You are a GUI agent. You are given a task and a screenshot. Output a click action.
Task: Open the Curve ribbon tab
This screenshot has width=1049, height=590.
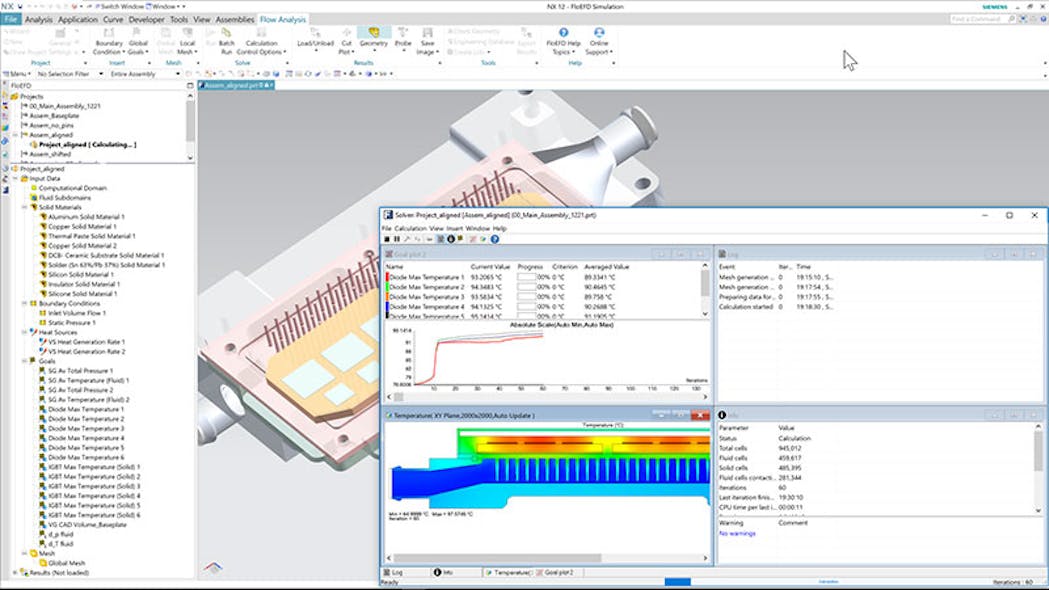[x=113, y=19]
